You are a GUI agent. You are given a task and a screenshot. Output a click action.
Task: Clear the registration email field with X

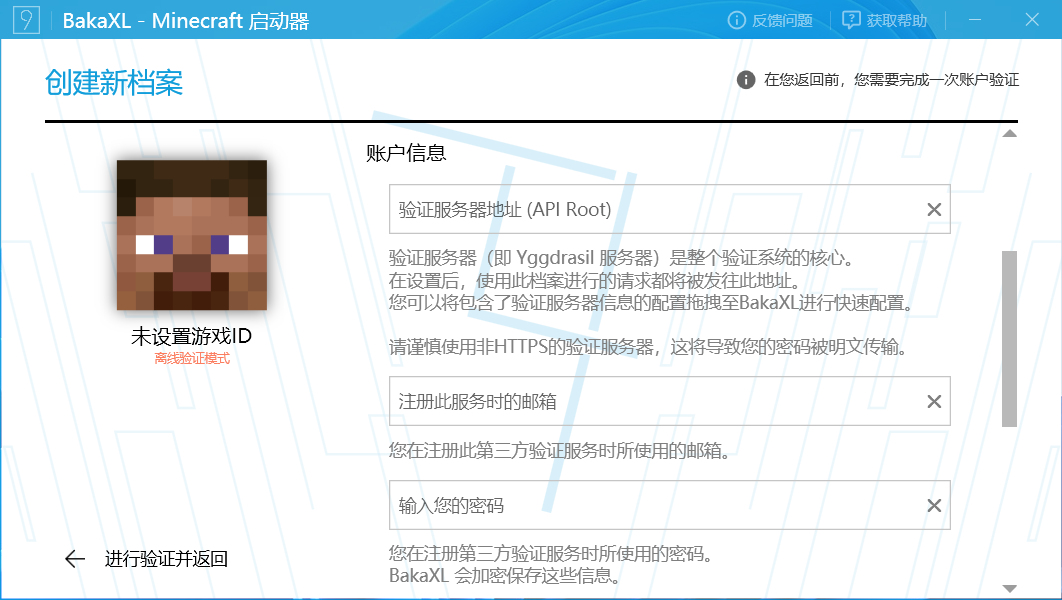click(x=934, y=401)
